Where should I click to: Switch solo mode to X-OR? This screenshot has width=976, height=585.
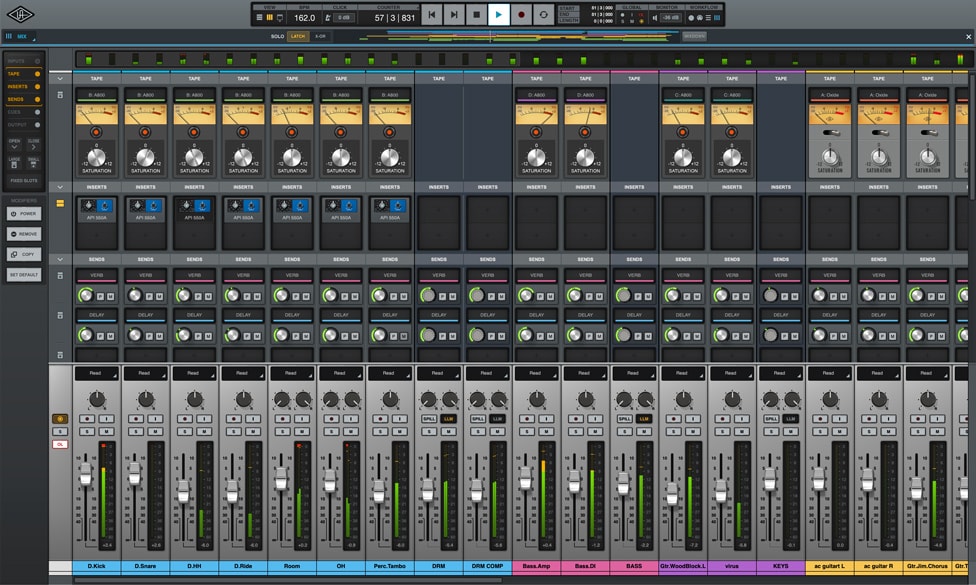coord(320,36)
